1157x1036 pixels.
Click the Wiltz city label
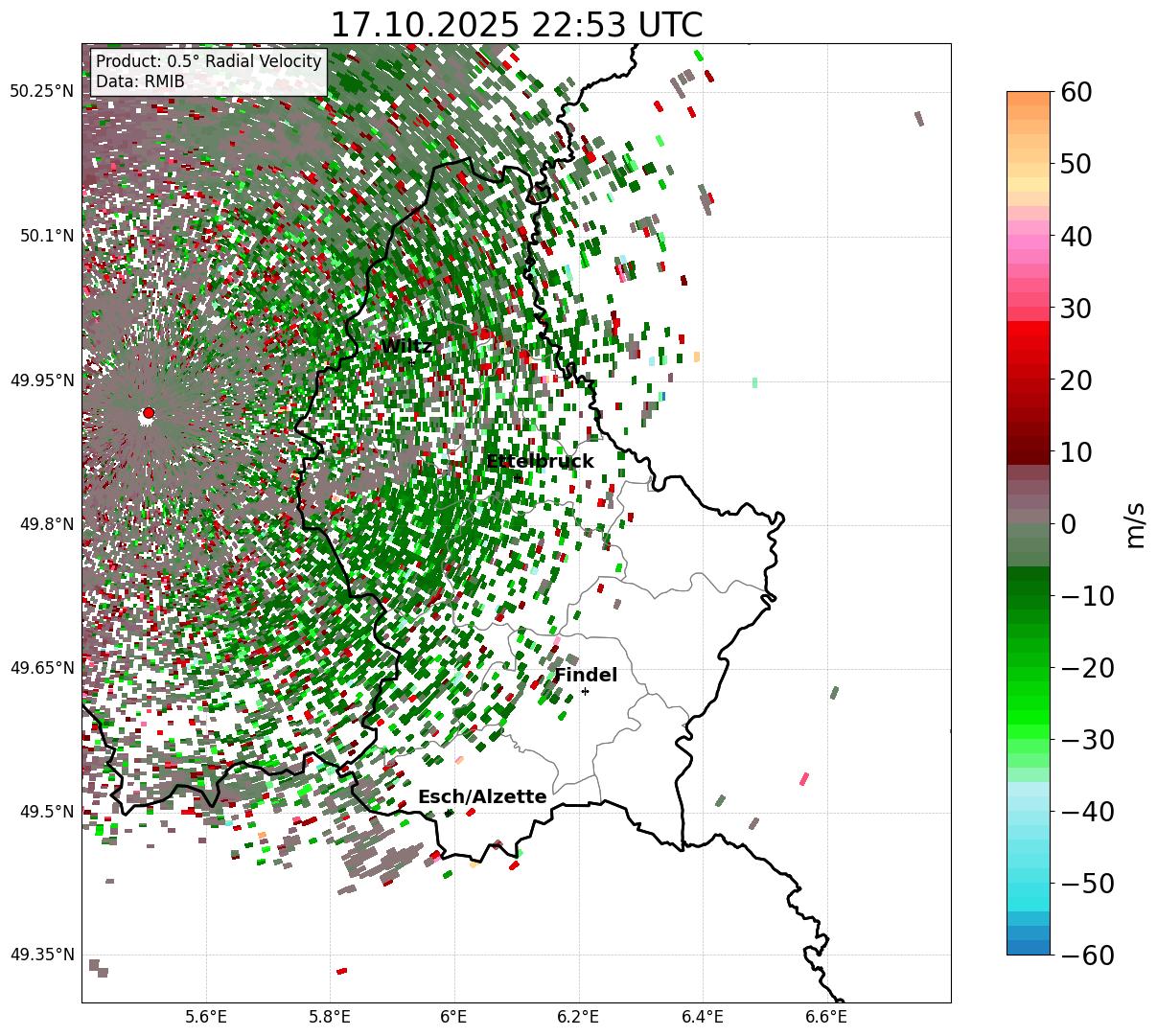click(407, 346)
